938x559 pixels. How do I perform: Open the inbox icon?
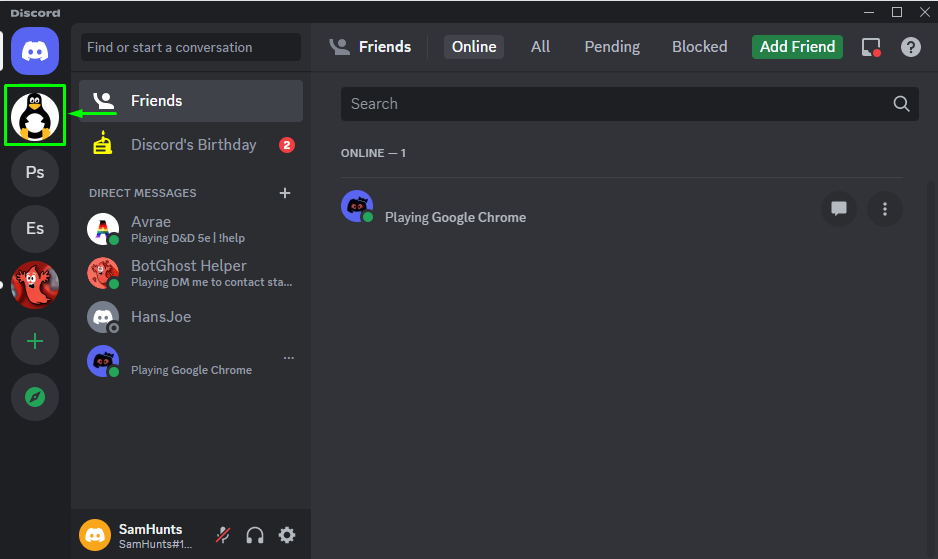coord(871,47)
